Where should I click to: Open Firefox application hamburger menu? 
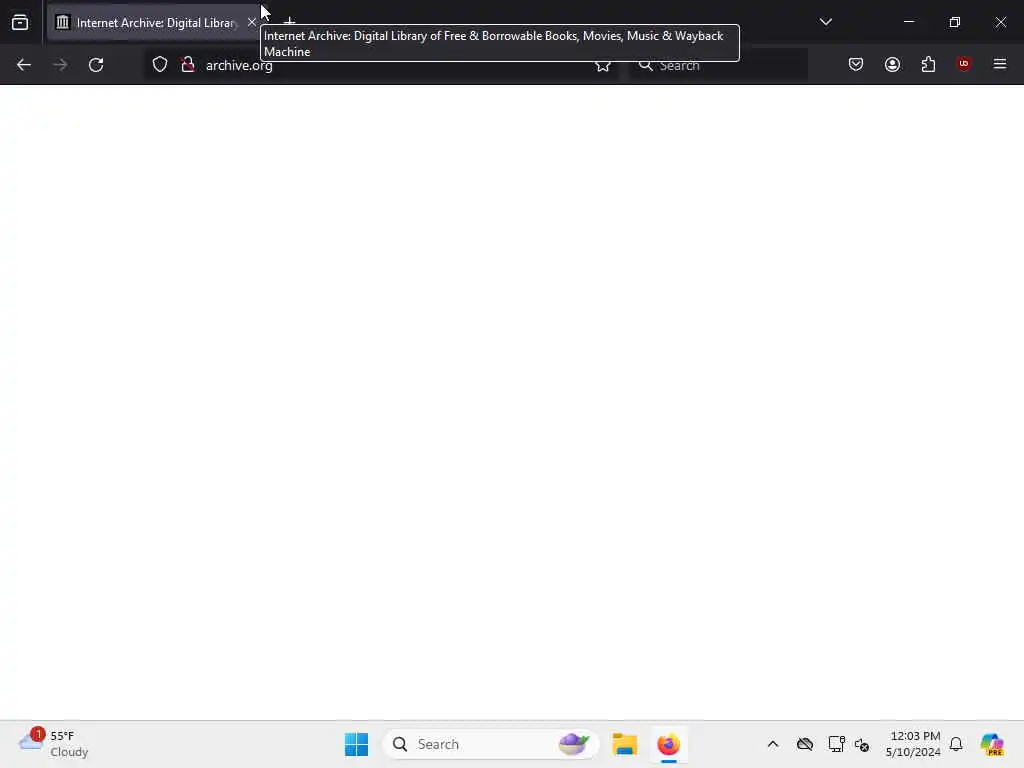point(1000,64)
